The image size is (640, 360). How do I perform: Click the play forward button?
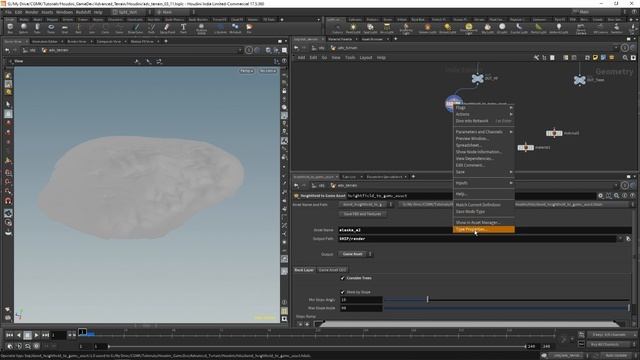[x=36, y=335]
